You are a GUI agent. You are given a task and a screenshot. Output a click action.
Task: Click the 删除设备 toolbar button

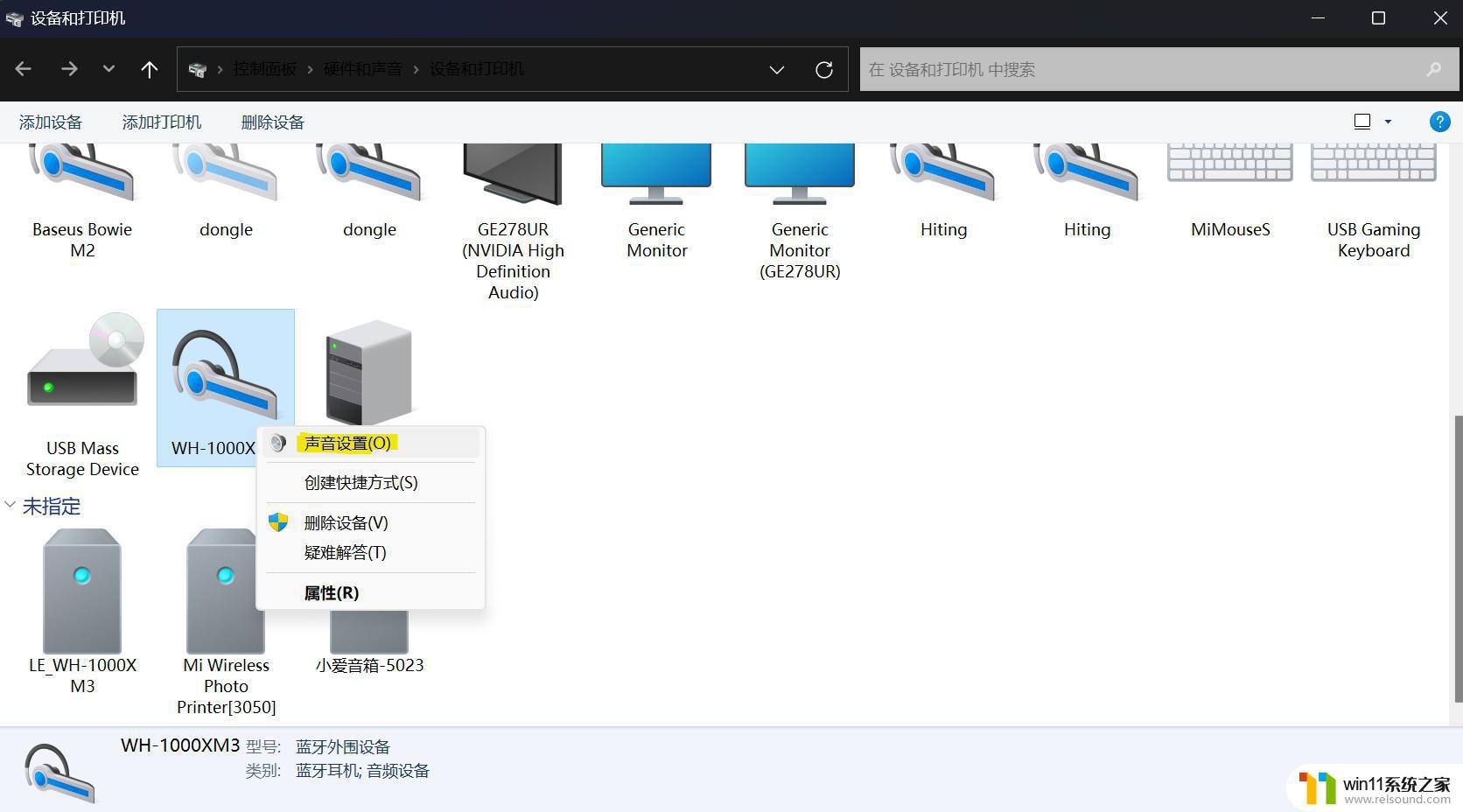(273, 122)
